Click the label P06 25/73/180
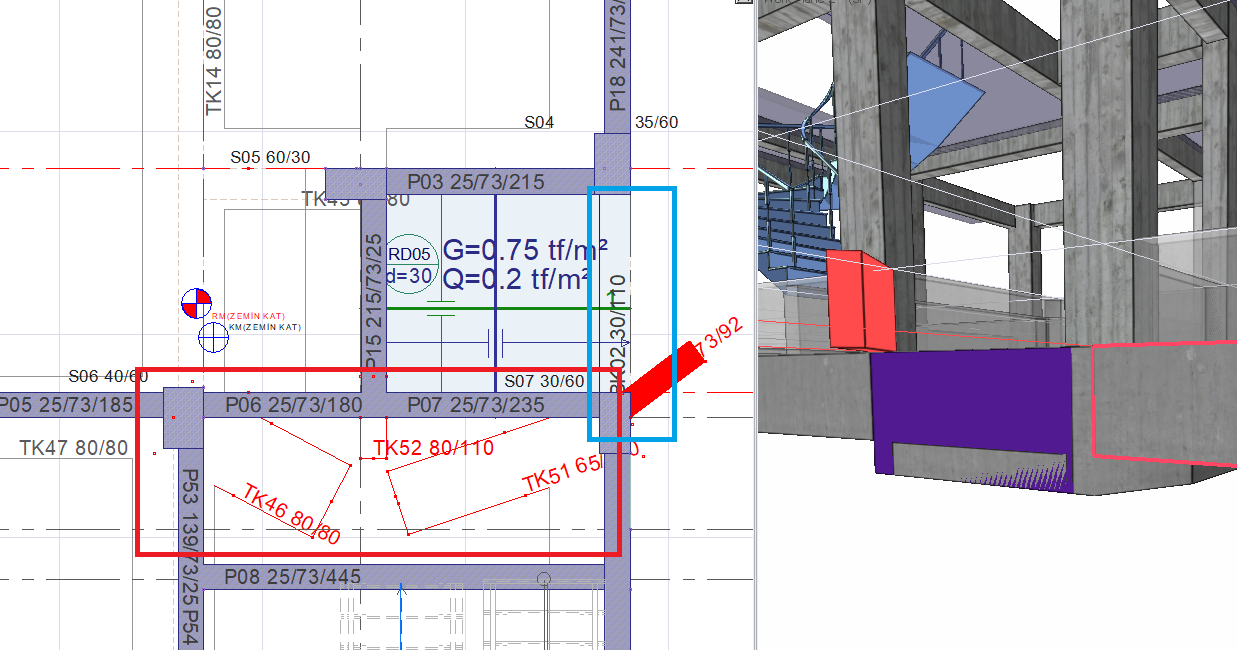The width and height of the screenshot is (1237, 650). click(x=293, y=404)
